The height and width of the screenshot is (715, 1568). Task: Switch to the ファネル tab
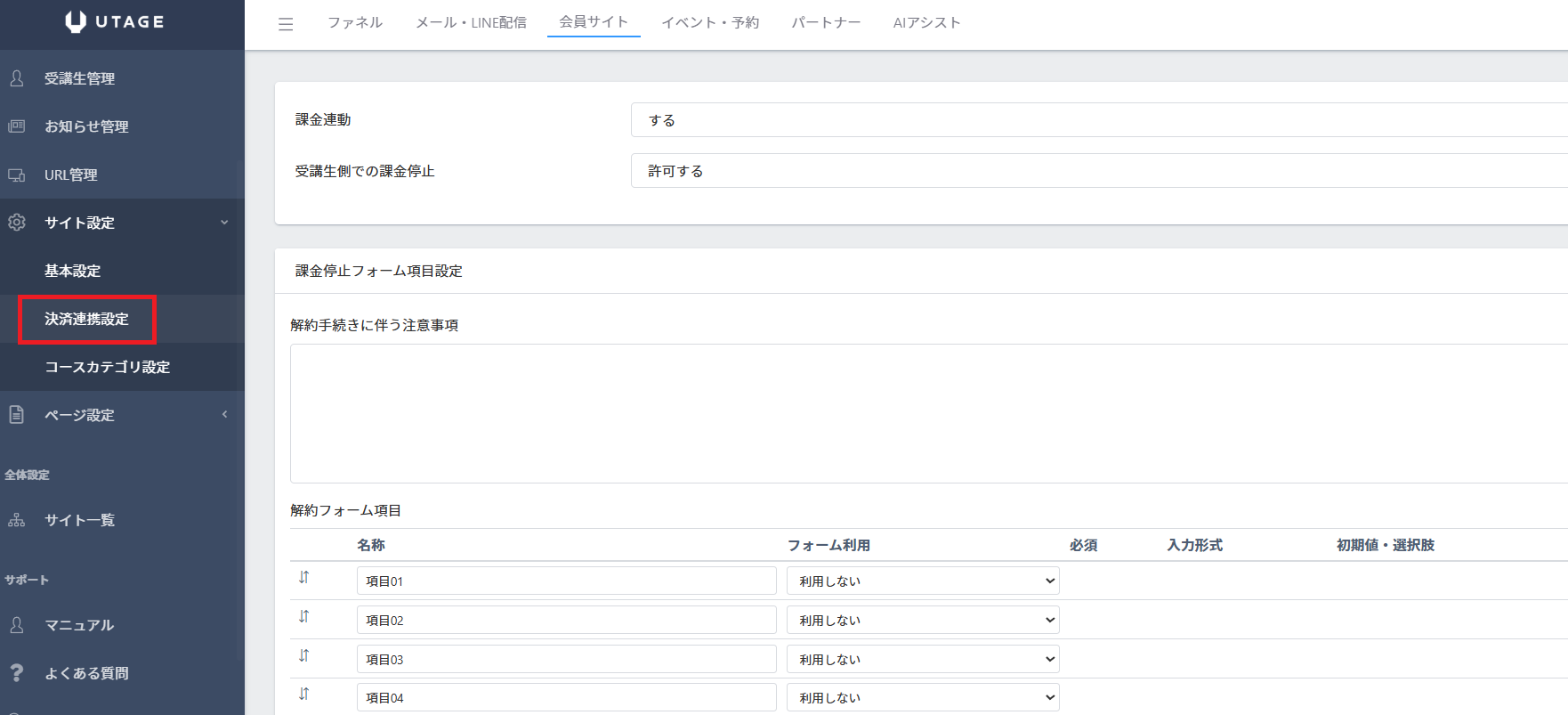pyautogui.click(x=354, y=22)
